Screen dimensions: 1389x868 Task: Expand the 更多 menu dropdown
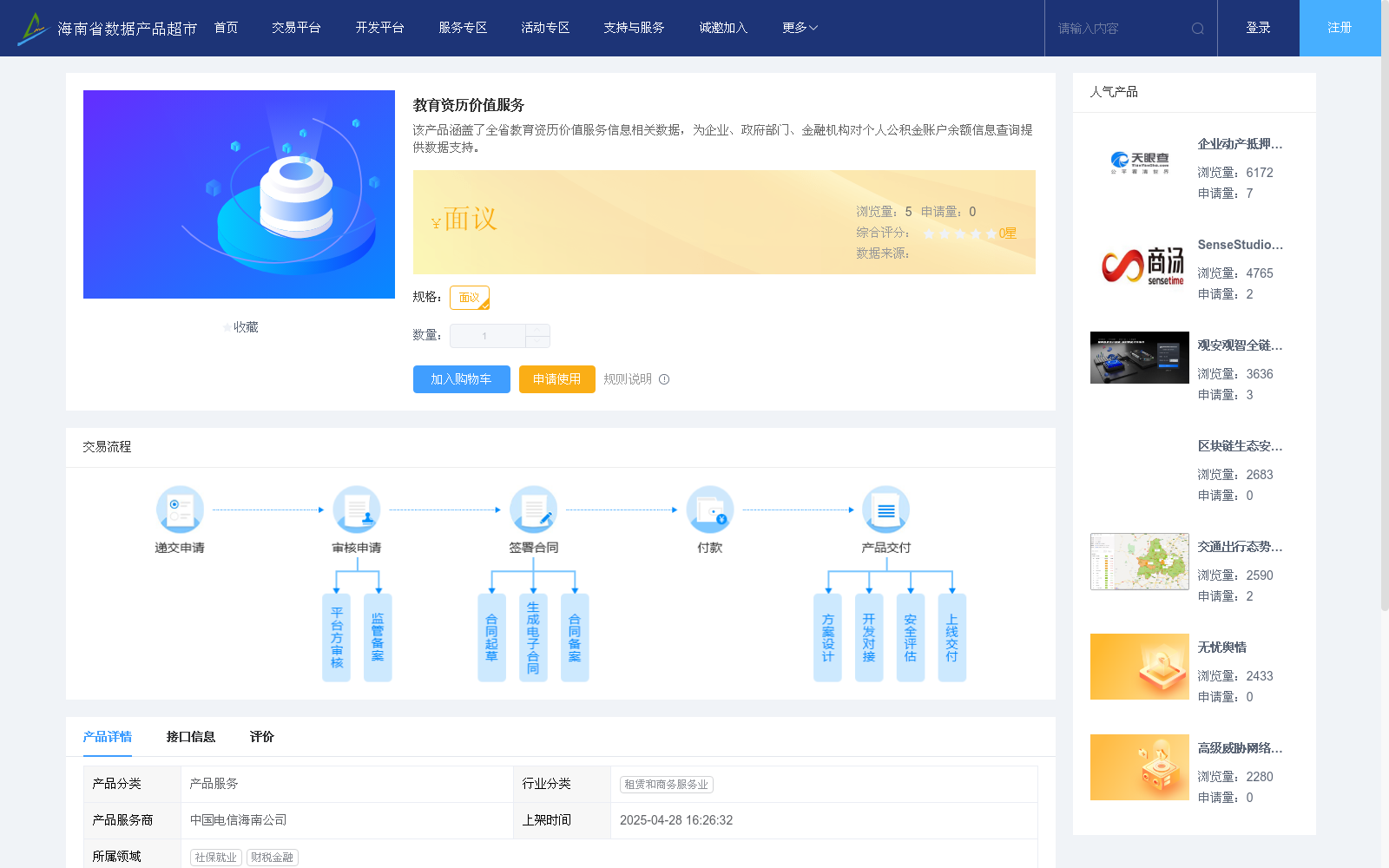tap(800, 28)
